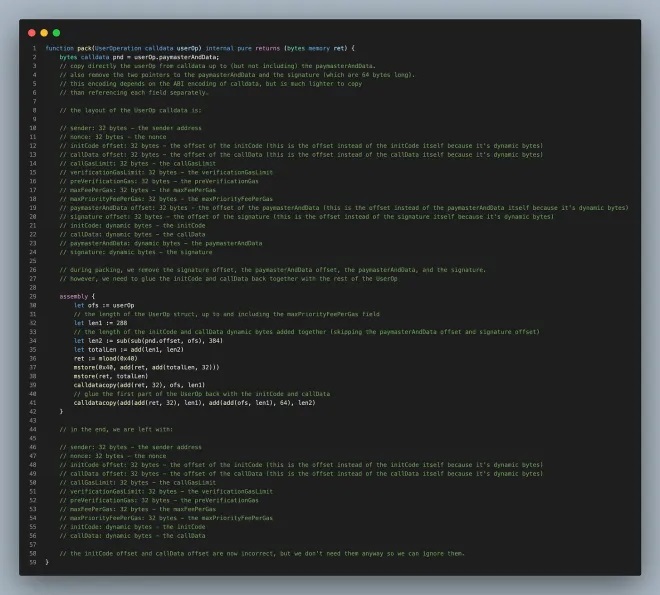Select line number 29 in the gutter
The image size is (660, 595).
(33, 297)
